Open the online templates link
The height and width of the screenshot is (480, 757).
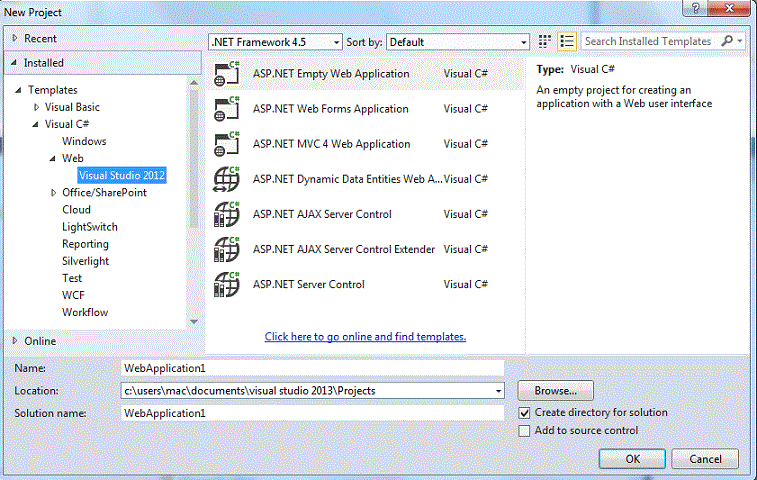click(x=365, y=337)
